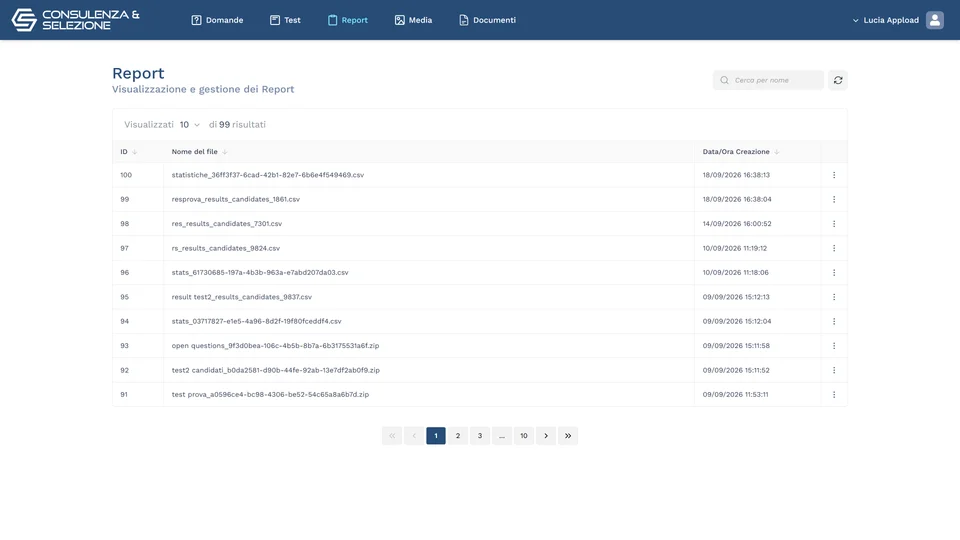Click file stats_61730685-197a-4b3b-963a-e7abd207da03.csv
This screenshot has width=960, height=540.
point(260,272)
